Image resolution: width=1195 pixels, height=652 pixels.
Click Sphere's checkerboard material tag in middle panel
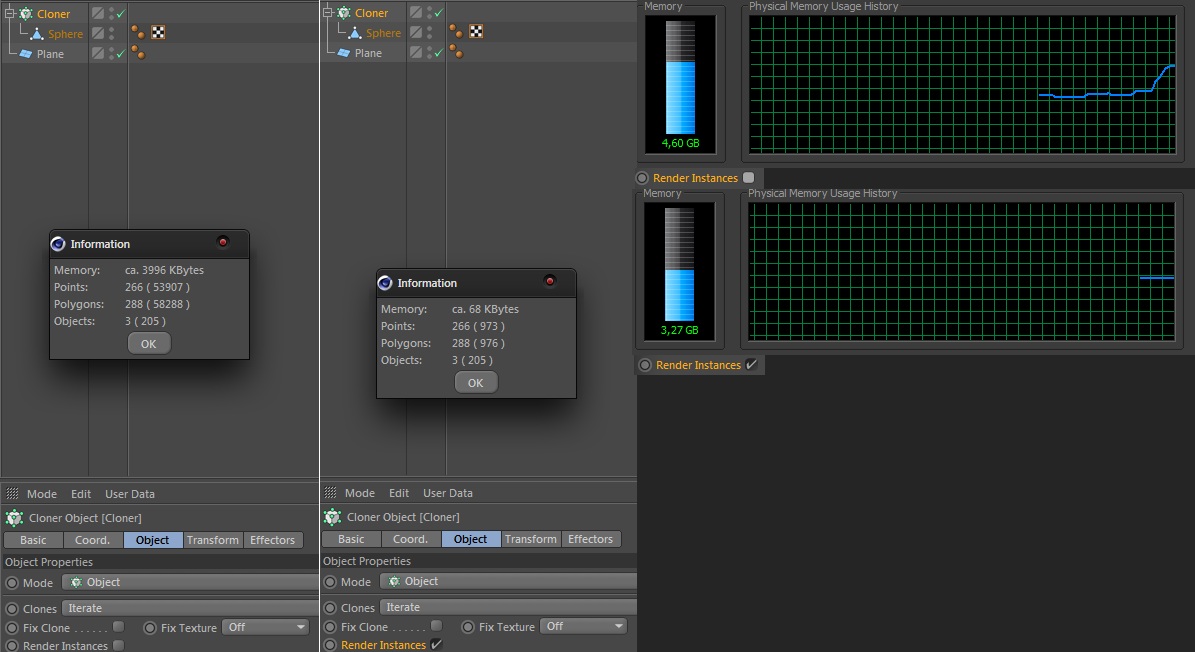[476, 32]
